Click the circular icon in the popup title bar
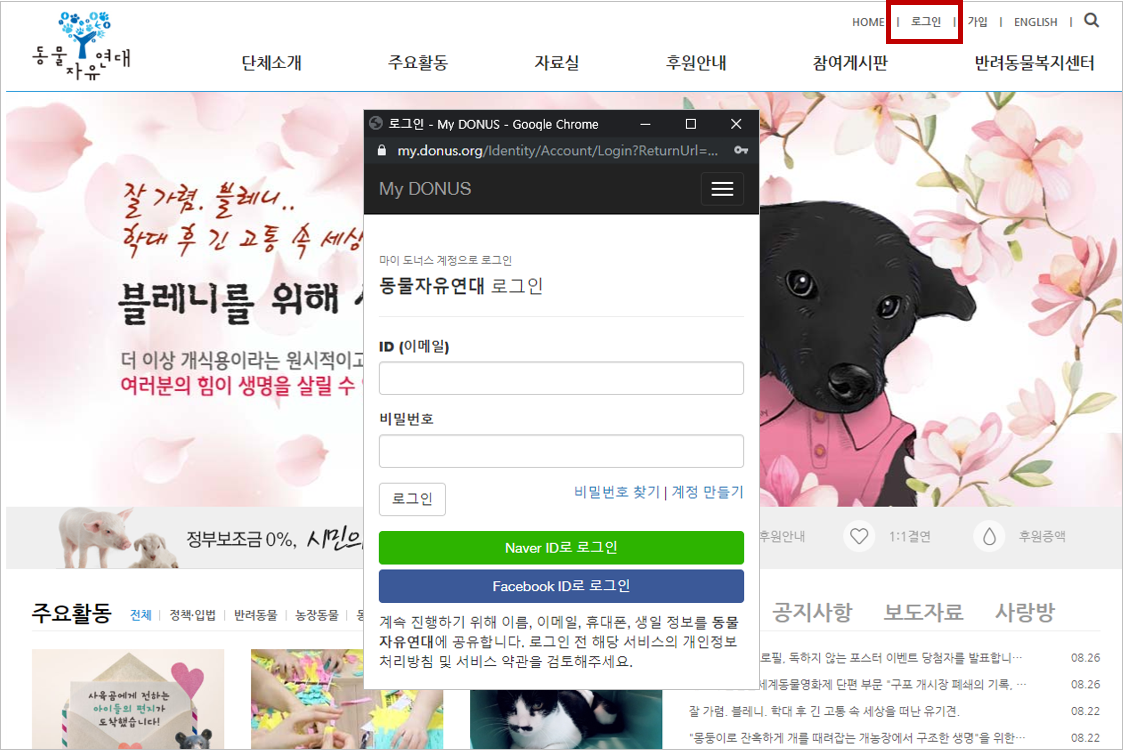Viewport: 1123px width, 750px height. 375,123
